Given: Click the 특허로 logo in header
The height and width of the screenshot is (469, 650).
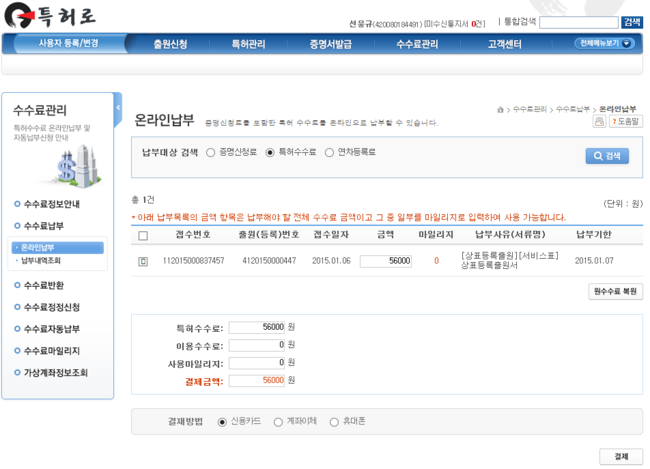Looking at the screenshot, I should pyautogui.click(x=50, y=15).
